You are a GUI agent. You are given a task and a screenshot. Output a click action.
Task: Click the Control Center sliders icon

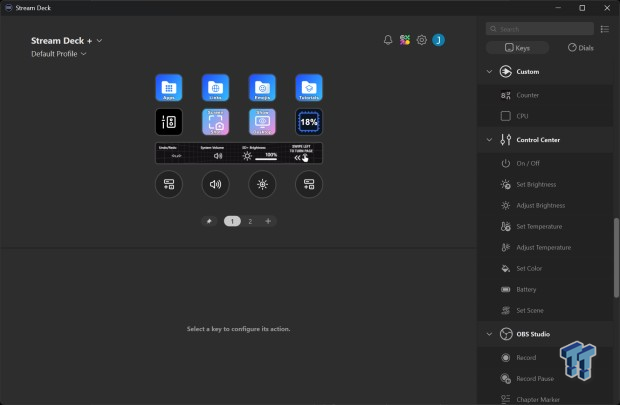click(506, 140)
